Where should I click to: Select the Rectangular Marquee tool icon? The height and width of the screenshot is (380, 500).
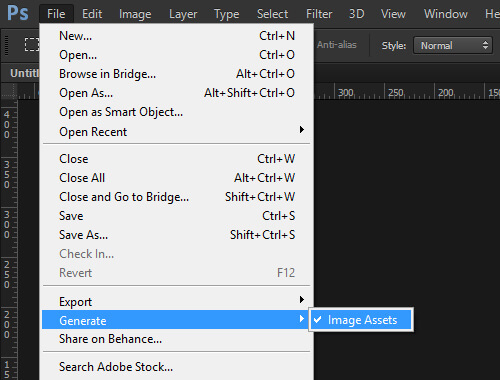point(32,44)
